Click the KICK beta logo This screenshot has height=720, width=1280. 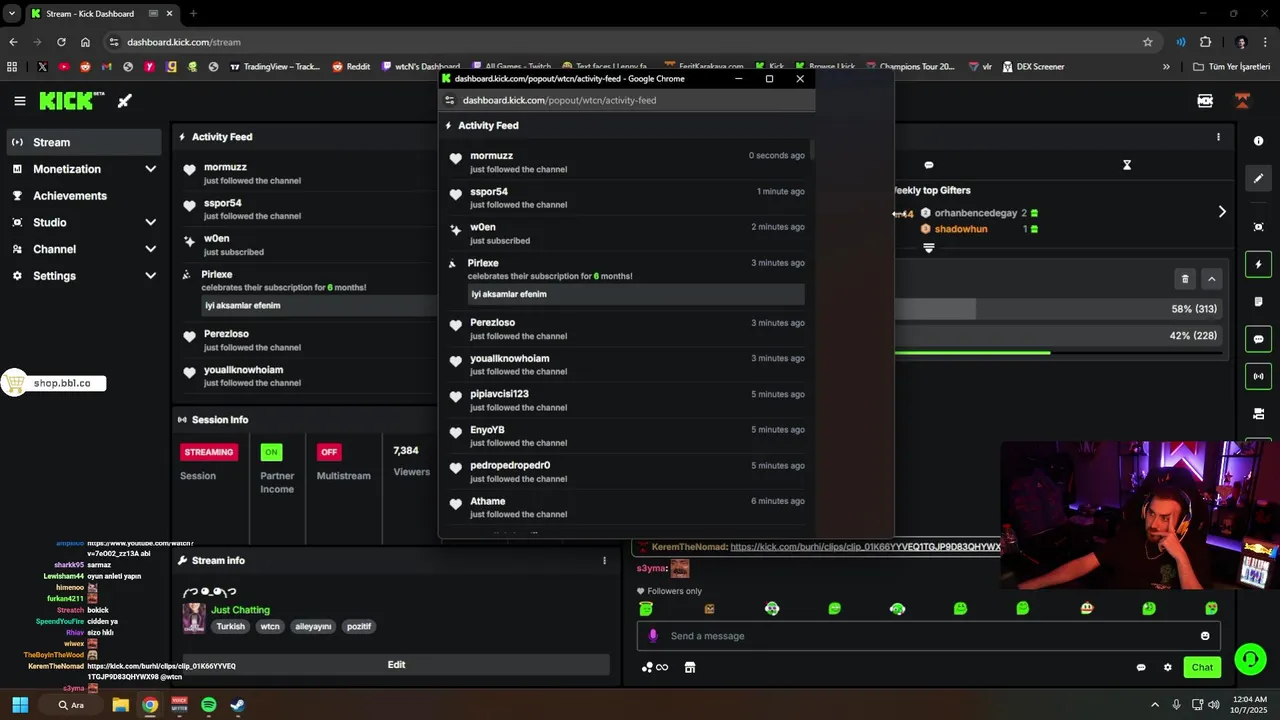pyautogui.click(x=72, y=101)
